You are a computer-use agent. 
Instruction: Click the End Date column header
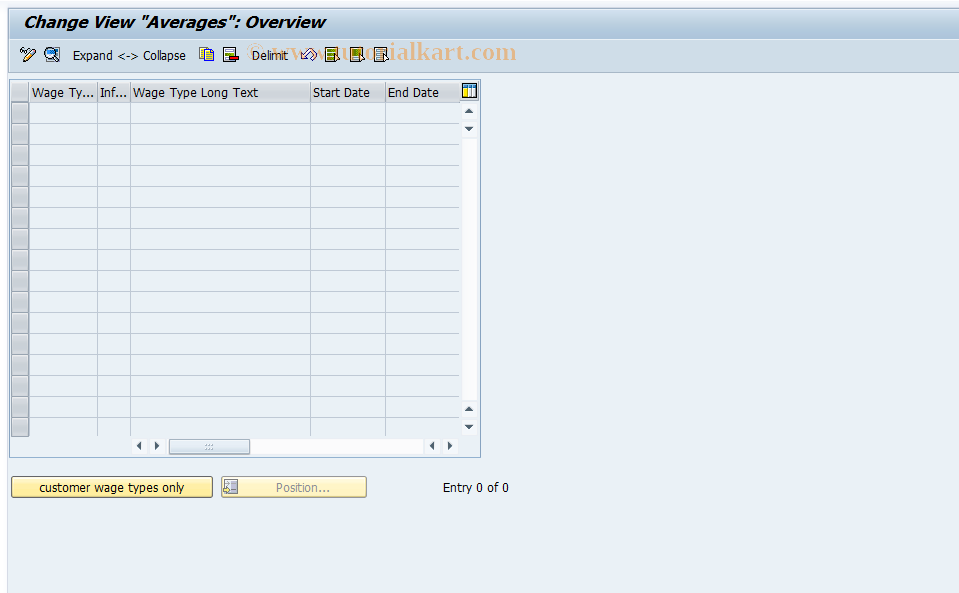point(422,92)
